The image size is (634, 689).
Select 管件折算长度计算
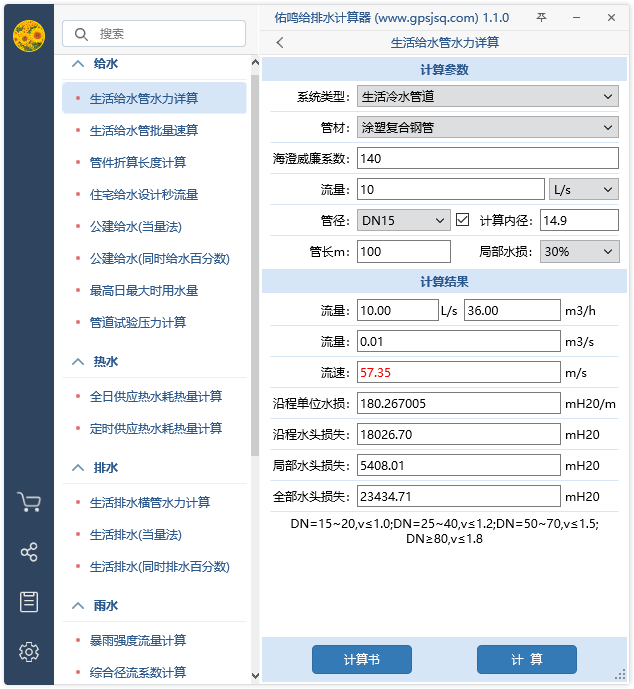[138, 162]
